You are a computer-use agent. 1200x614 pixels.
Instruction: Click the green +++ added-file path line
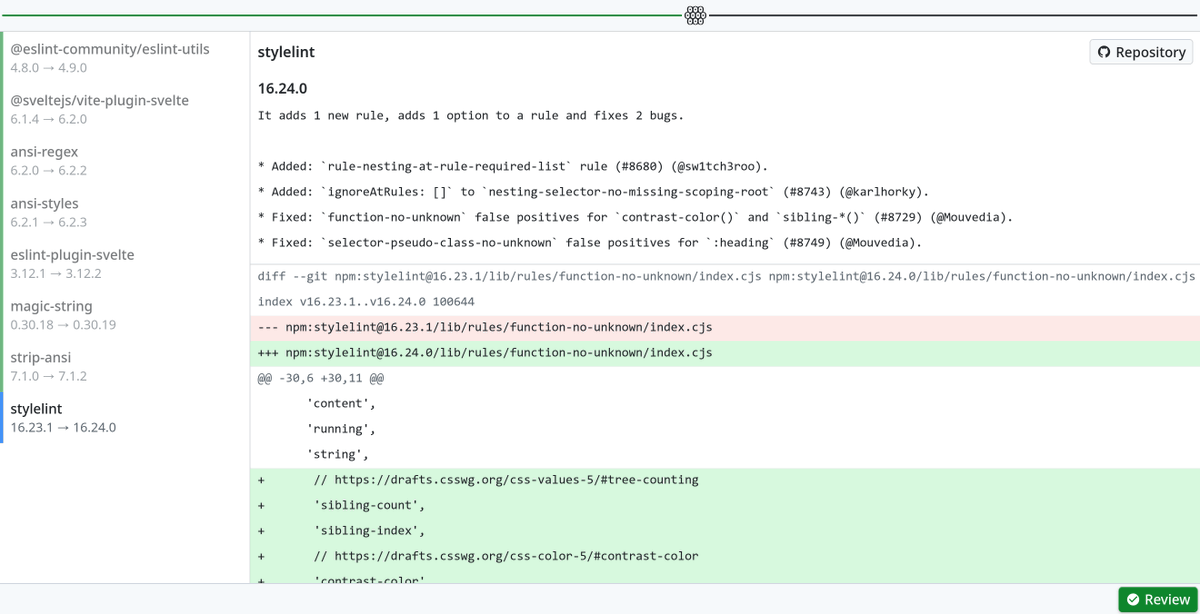tap(725, 353)
